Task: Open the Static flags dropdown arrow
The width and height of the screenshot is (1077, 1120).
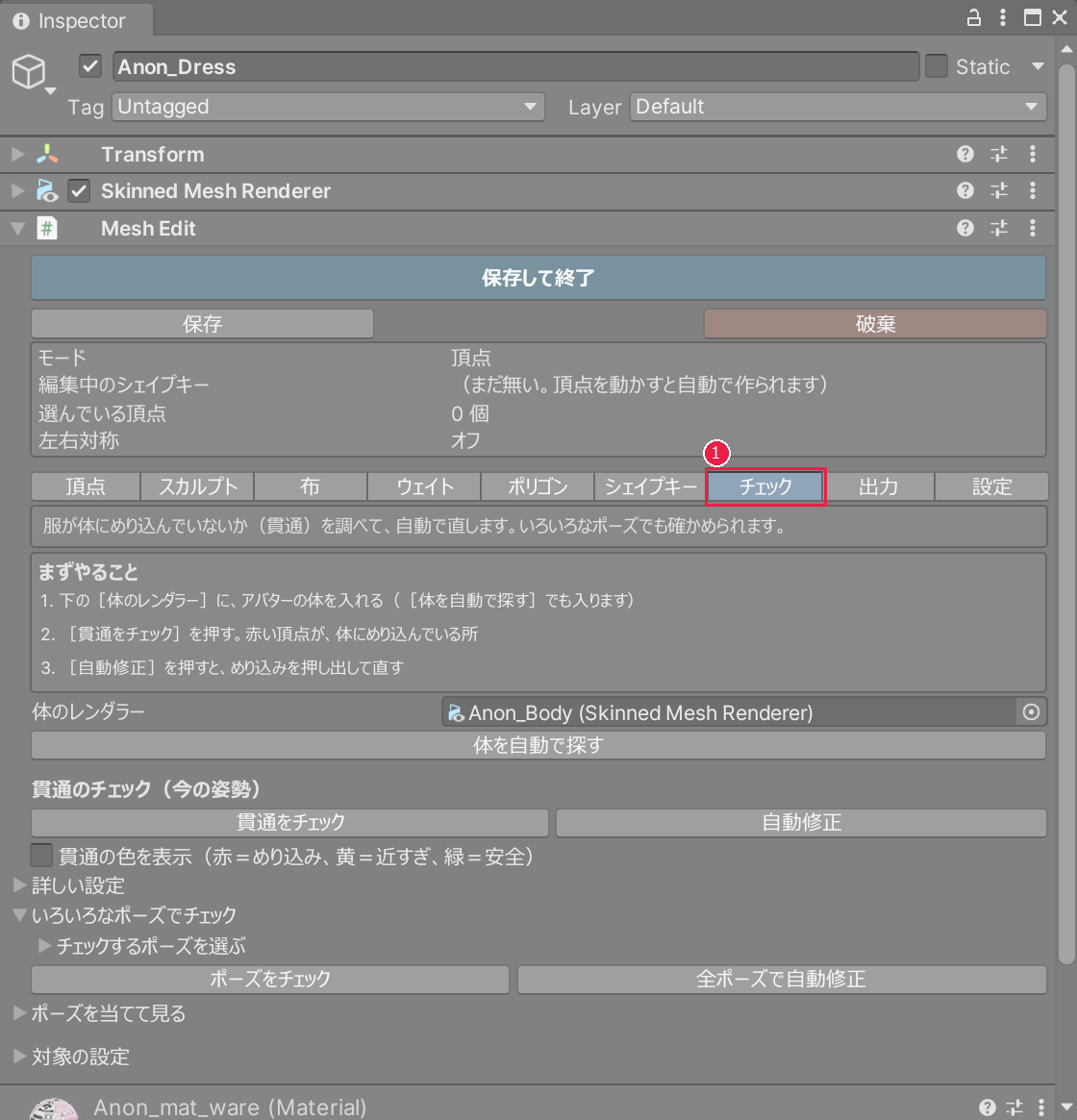Action: [x=1038, y=66]
